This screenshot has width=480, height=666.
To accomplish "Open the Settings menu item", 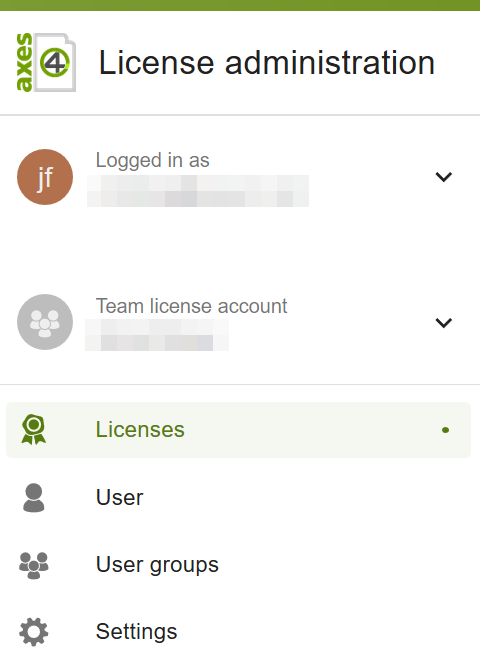I will [238, 632].
